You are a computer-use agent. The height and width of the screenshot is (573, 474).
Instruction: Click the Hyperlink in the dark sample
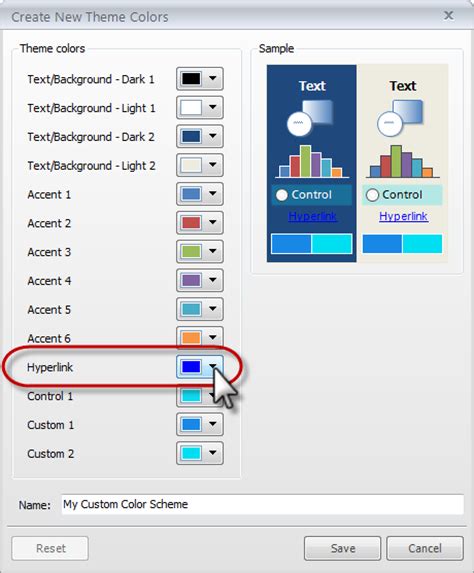click(312, 216)
